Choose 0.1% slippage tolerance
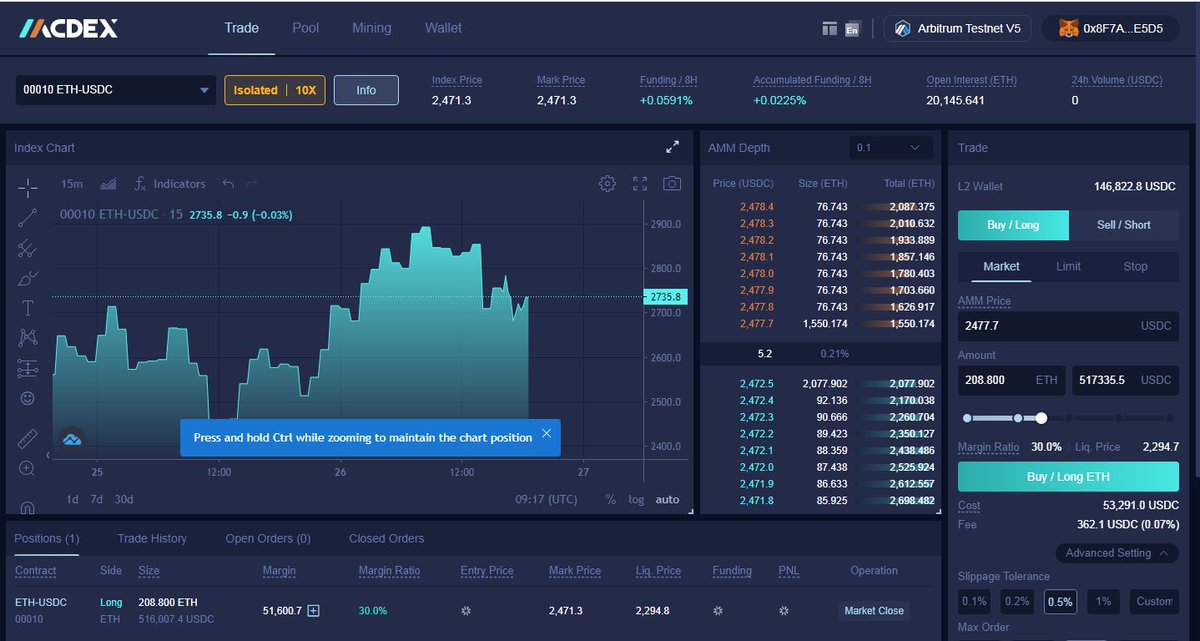This screenshot has width=1200, height=641. point(974,601)
